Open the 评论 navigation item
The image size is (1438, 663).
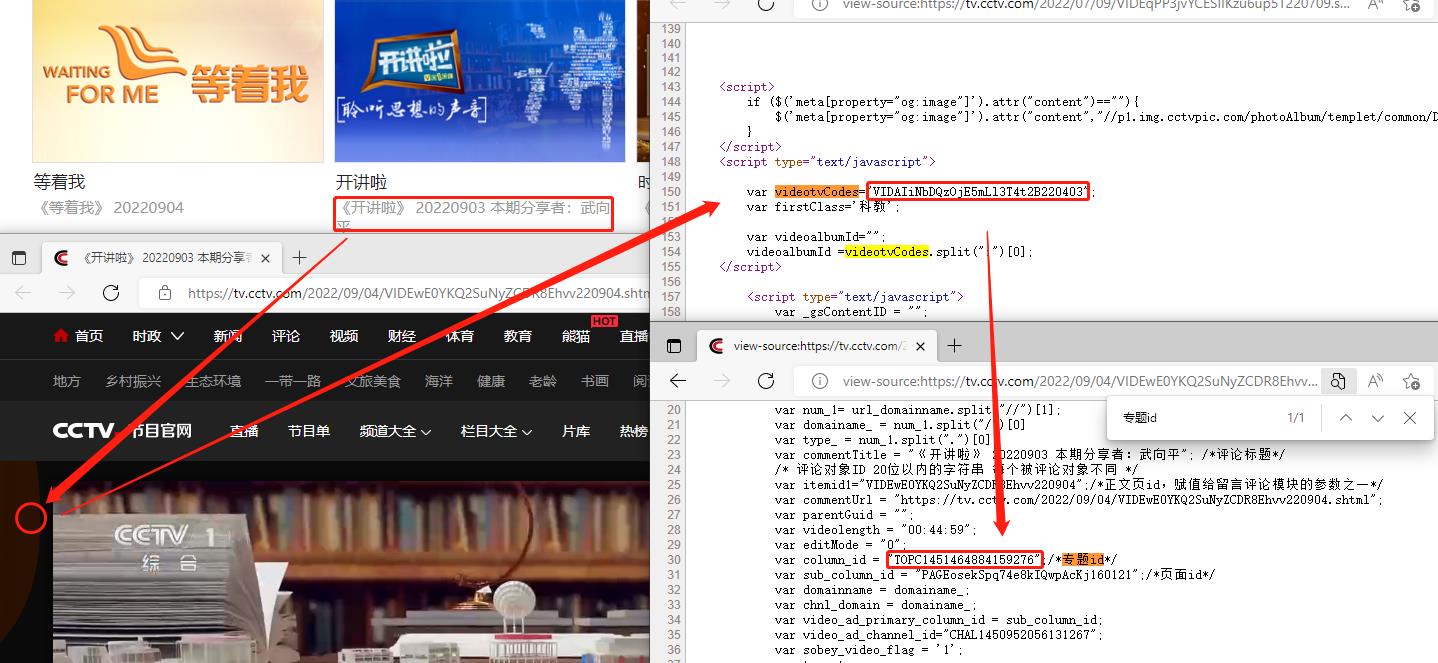point(286,336)
